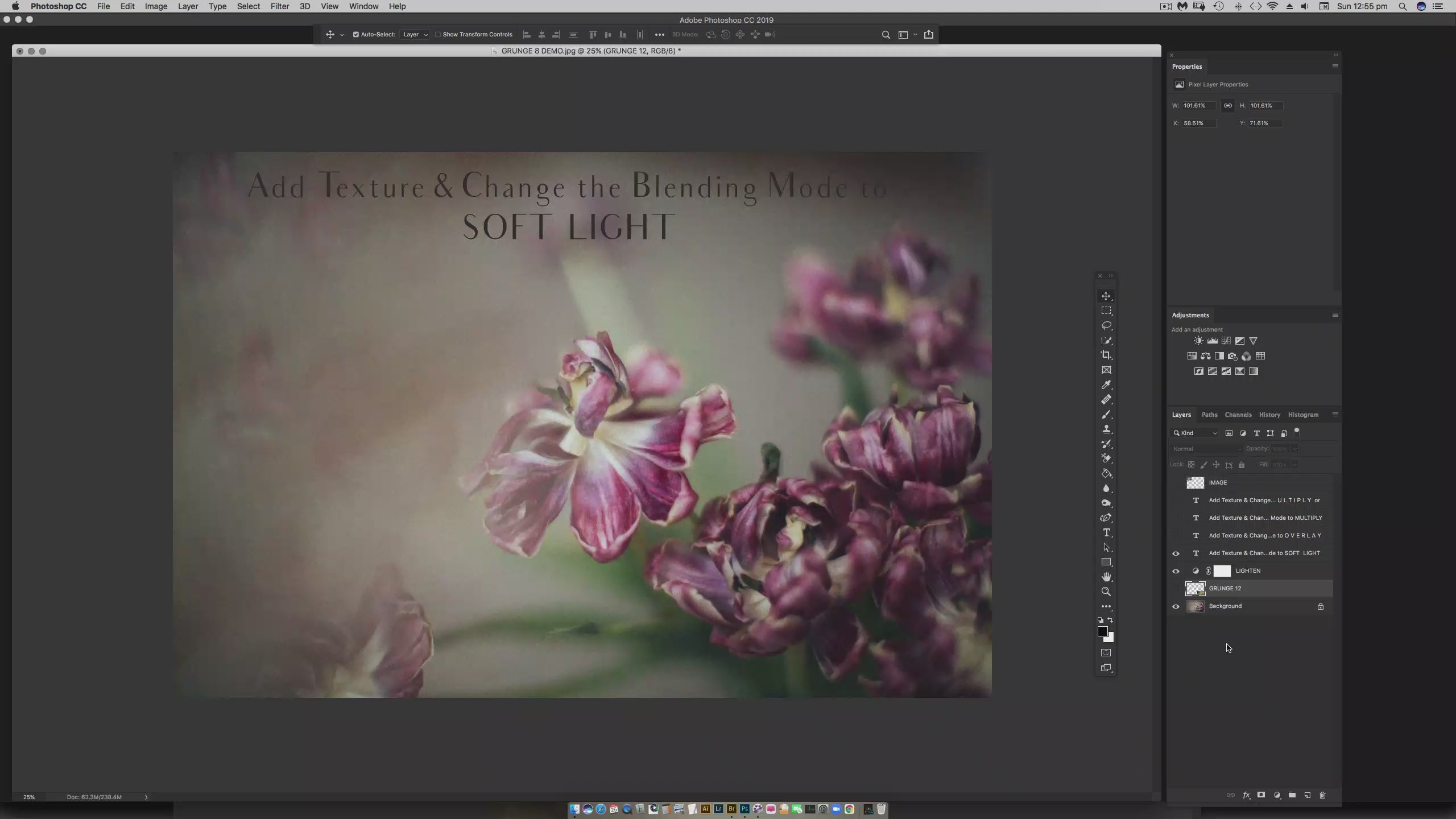Open the Auto-Select Layer dropdown

[x=415, y=35]
